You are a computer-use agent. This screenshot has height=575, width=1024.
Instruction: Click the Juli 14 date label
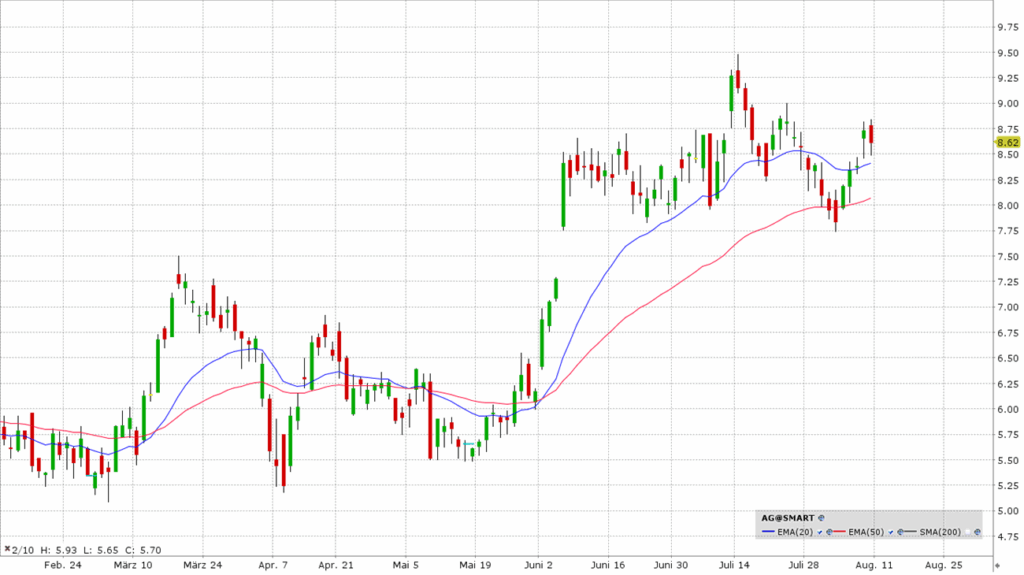point(734,565)
